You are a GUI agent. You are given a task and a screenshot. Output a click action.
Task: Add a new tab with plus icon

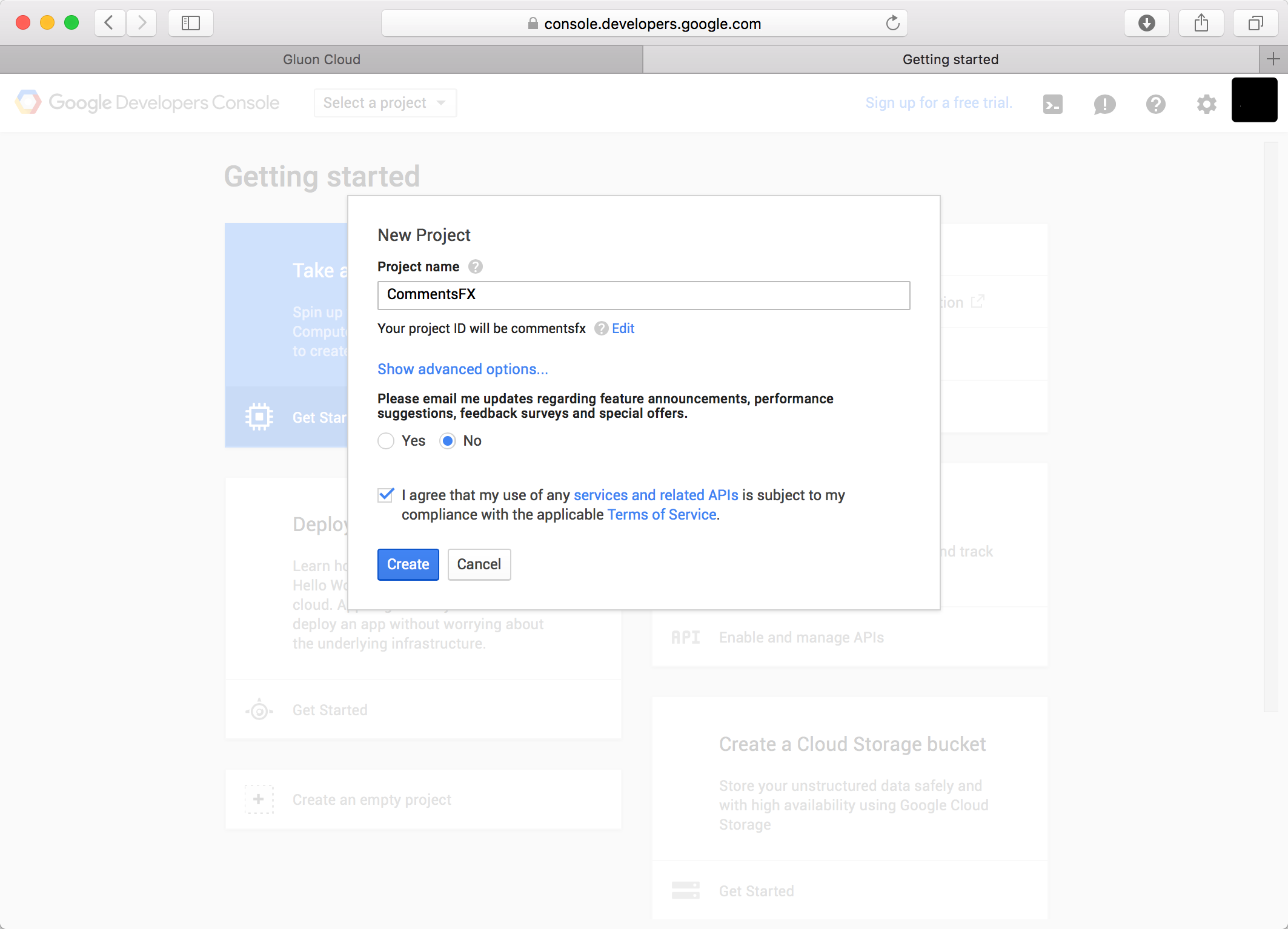pos(1273,59)
